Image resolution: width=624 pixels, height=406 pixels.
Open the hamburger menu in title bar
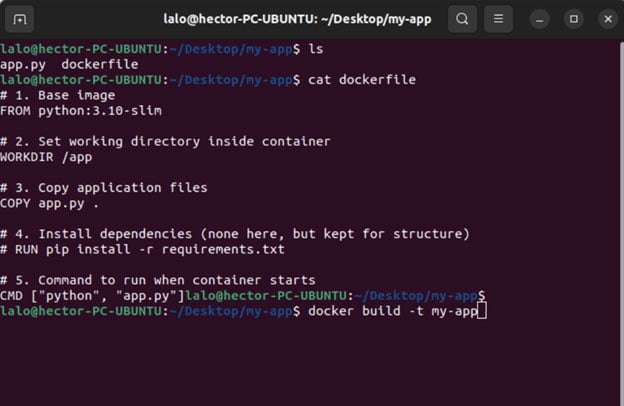pos(498,19)
